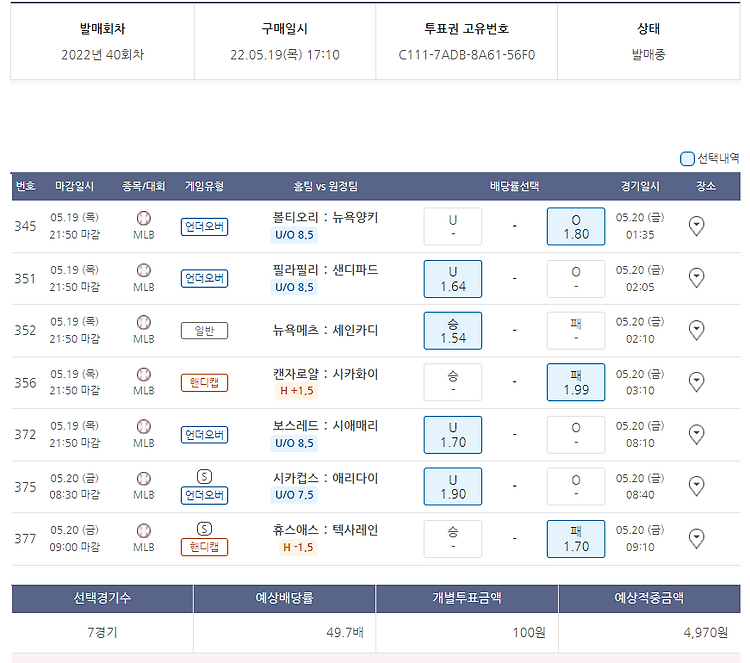Open venue pin for match 351
The width and height of the screenshot is (750, 663).
click(696, 278)
